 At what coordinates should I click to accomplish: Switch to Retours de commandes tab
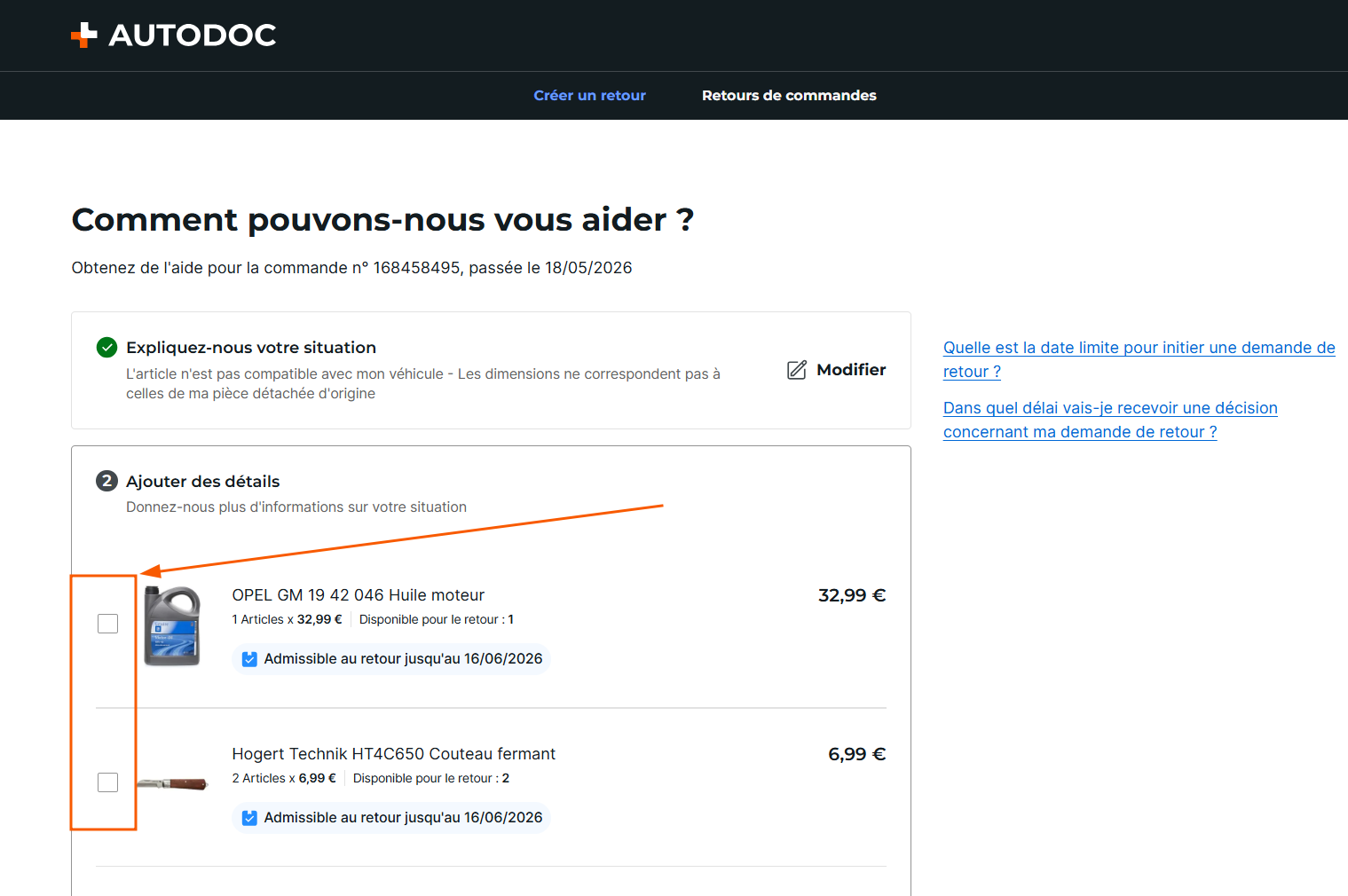click(x=789, y=96)
